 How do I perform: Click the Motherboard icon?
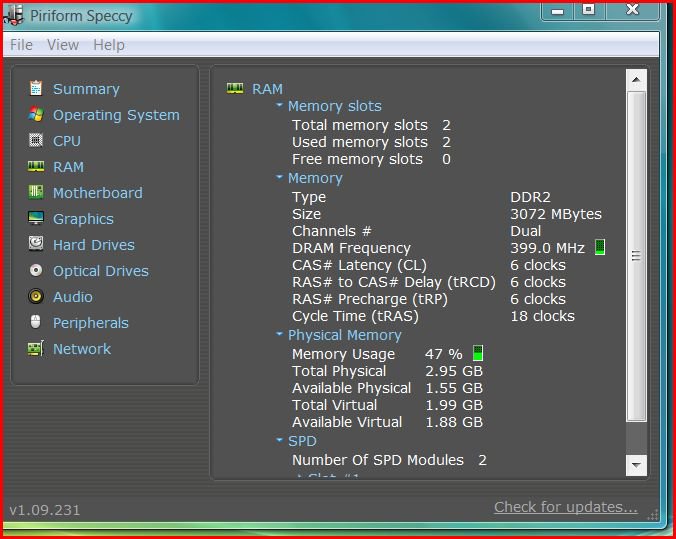click(36, 192)
